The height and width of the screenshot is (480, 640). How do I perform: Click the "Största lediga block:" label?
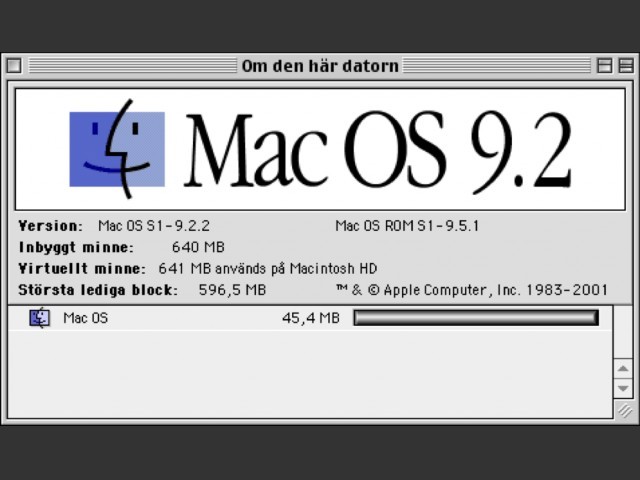click(98, 290)
